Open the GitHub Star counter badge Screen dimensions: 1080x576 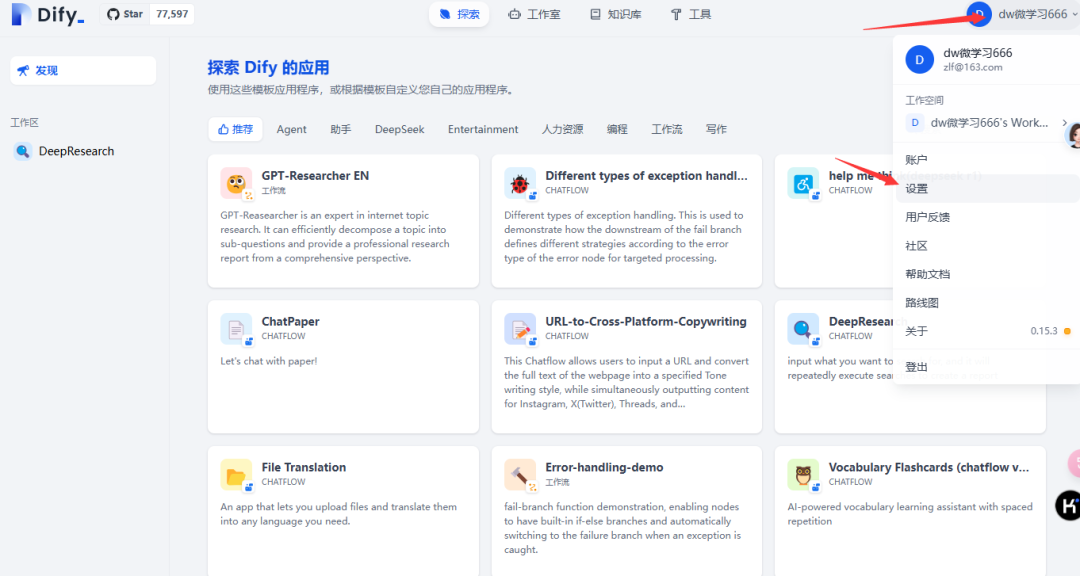pos(150,15)
